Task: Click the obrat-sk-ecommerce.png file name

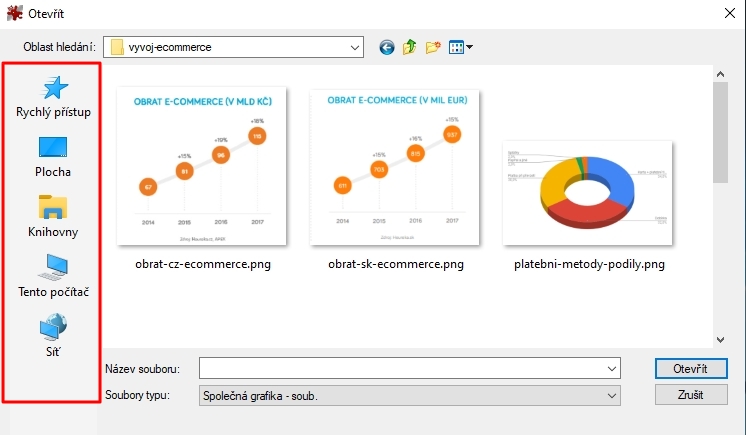Action: point(396,264)
